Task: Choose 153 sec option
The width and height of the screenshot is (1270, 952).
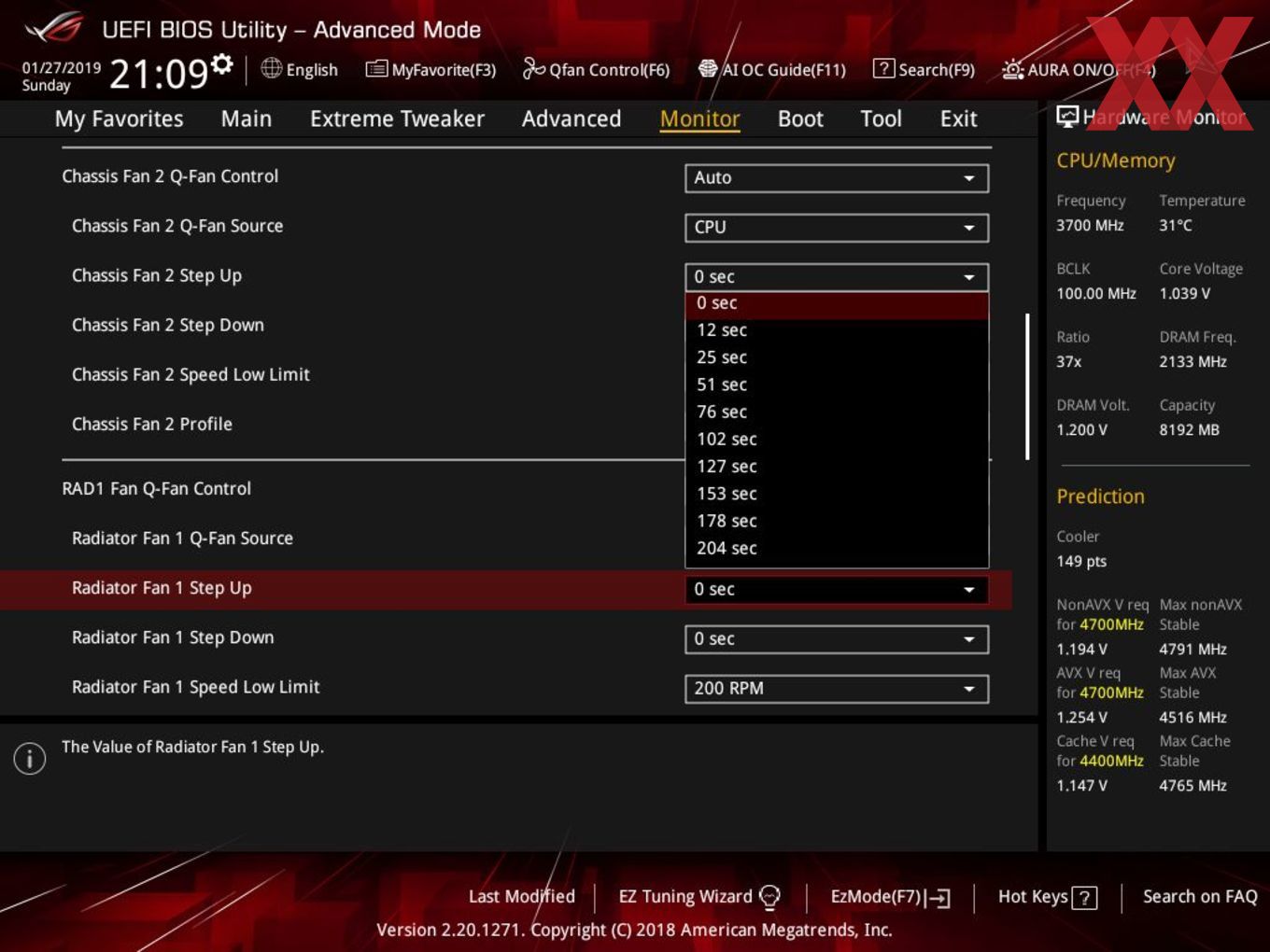Action: pos(837,494)
